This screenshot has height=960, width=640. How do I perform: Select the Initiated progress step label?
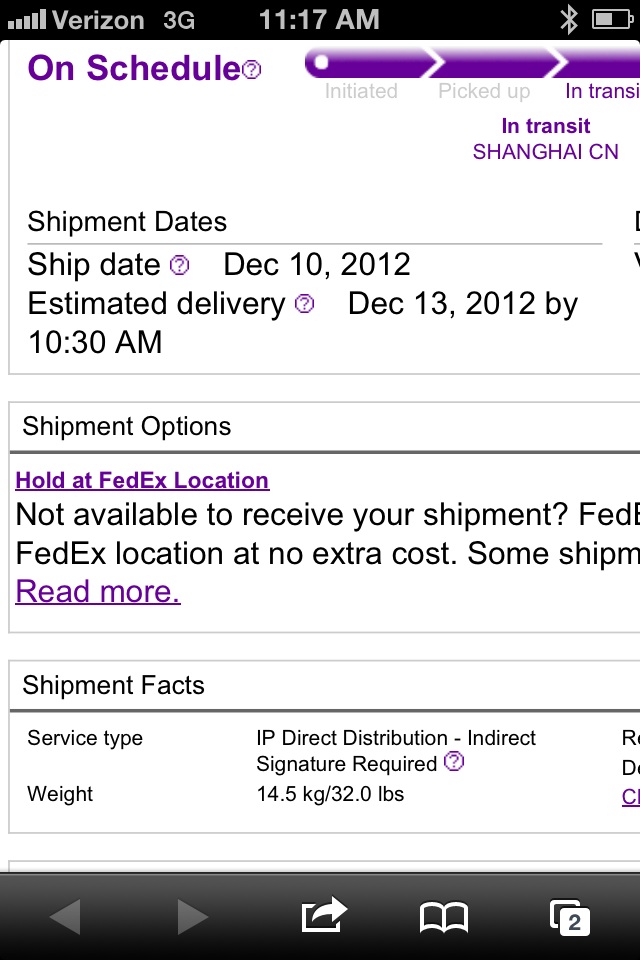pyautogui.click(x=361, y=91)
